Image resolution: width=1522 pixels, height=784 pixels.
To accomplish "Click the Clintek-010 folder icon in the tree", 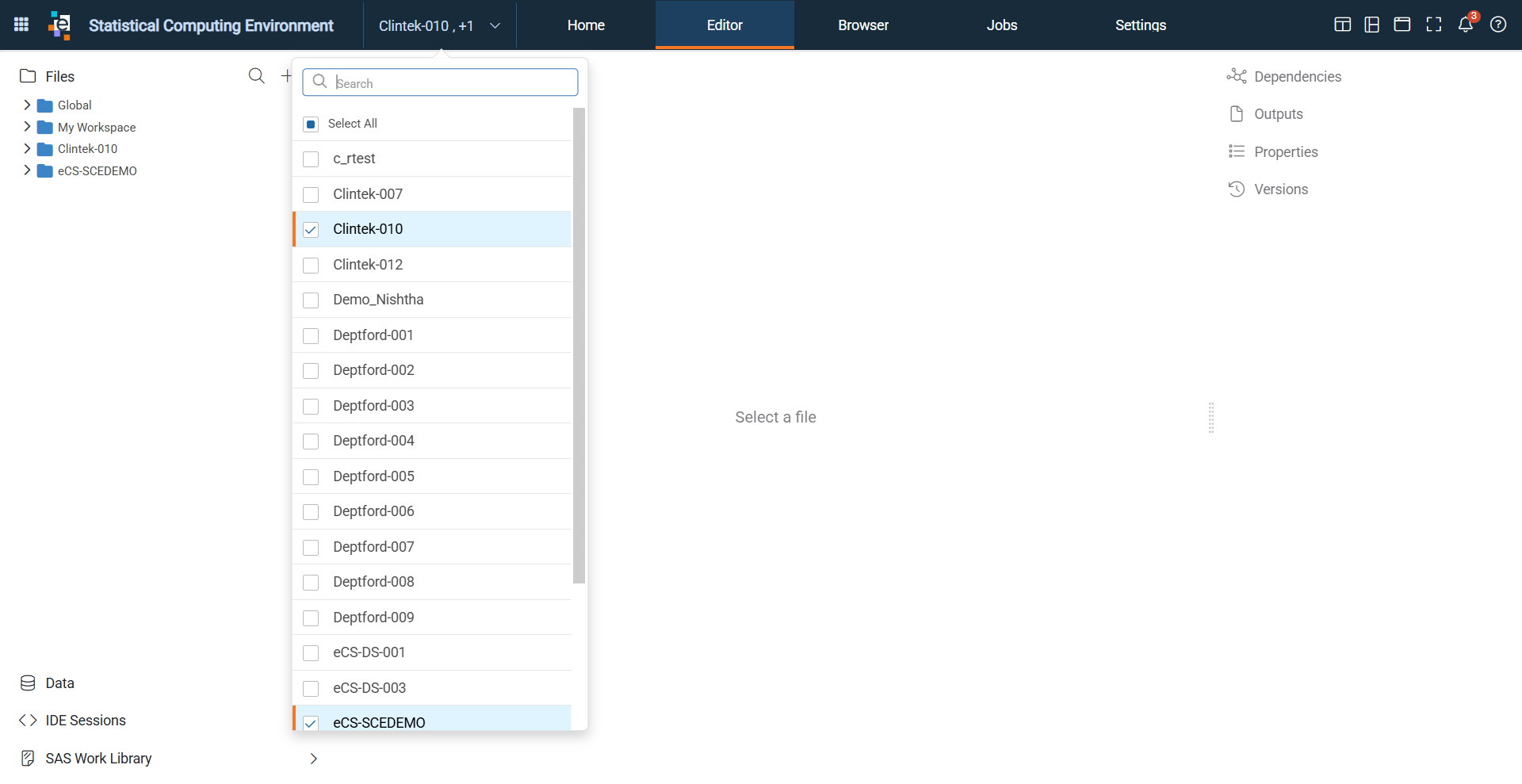I will (x=45, y=149).
